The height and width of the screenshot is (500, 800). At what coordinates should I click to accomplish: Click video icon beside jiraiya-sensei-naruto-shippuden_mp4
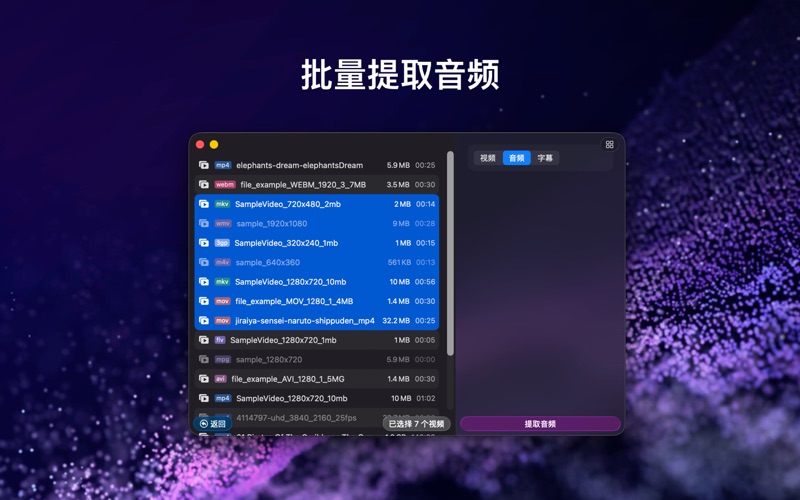204,320
